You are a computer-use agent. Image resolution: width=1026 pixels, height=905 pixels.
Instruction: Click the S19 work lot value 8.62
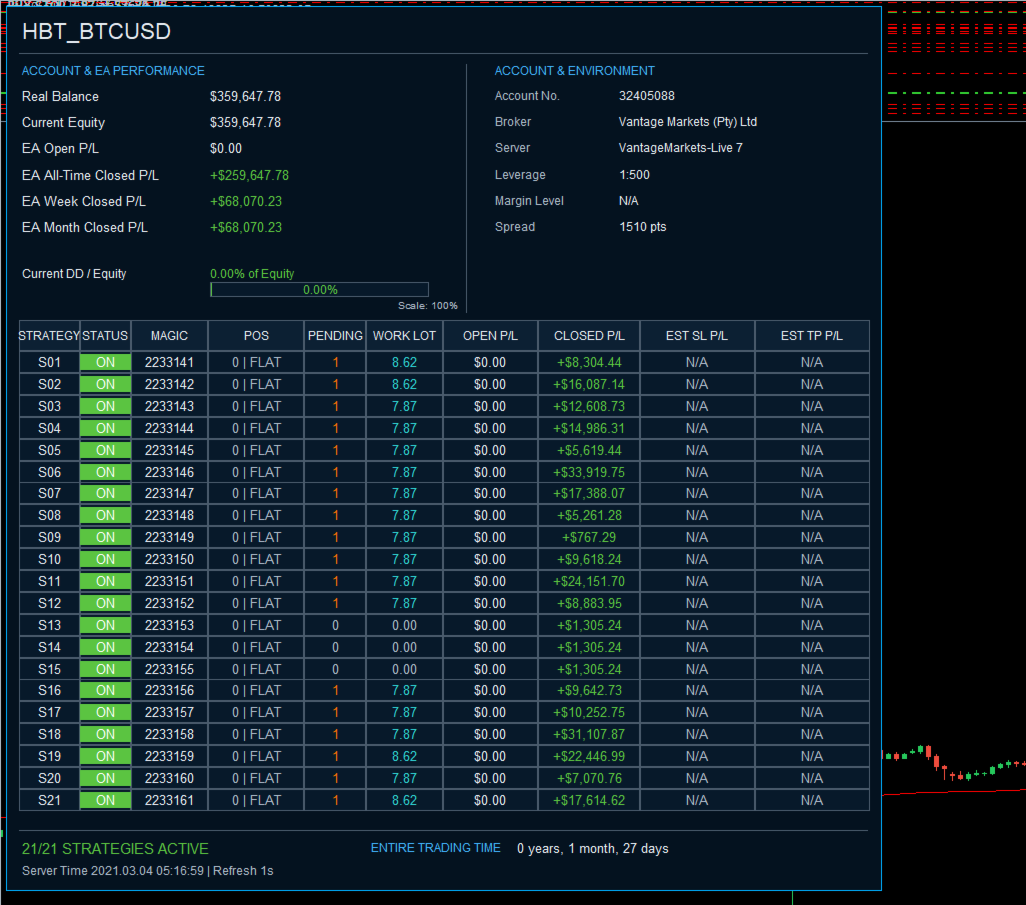404,756
